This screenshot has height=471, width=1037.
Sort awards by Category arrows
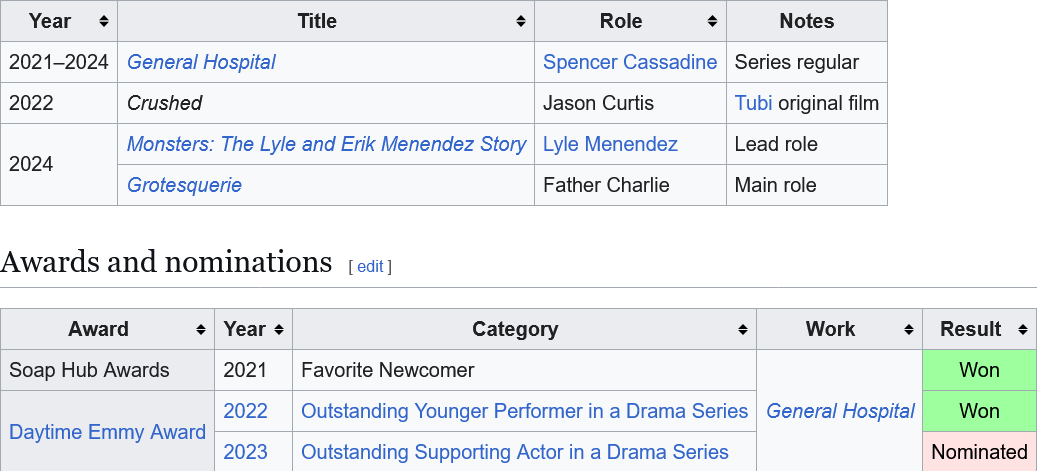point(743,329)
